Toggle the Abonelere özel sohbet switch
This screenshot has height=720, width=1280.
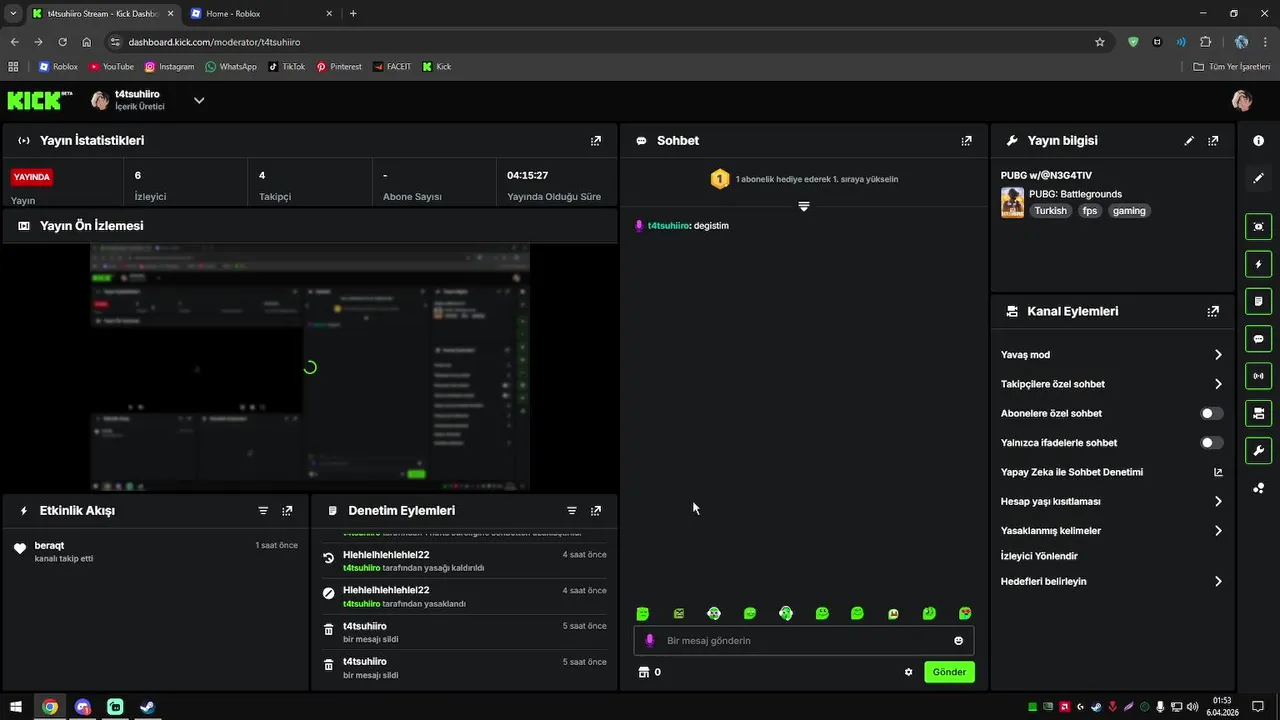(1211, 413)
